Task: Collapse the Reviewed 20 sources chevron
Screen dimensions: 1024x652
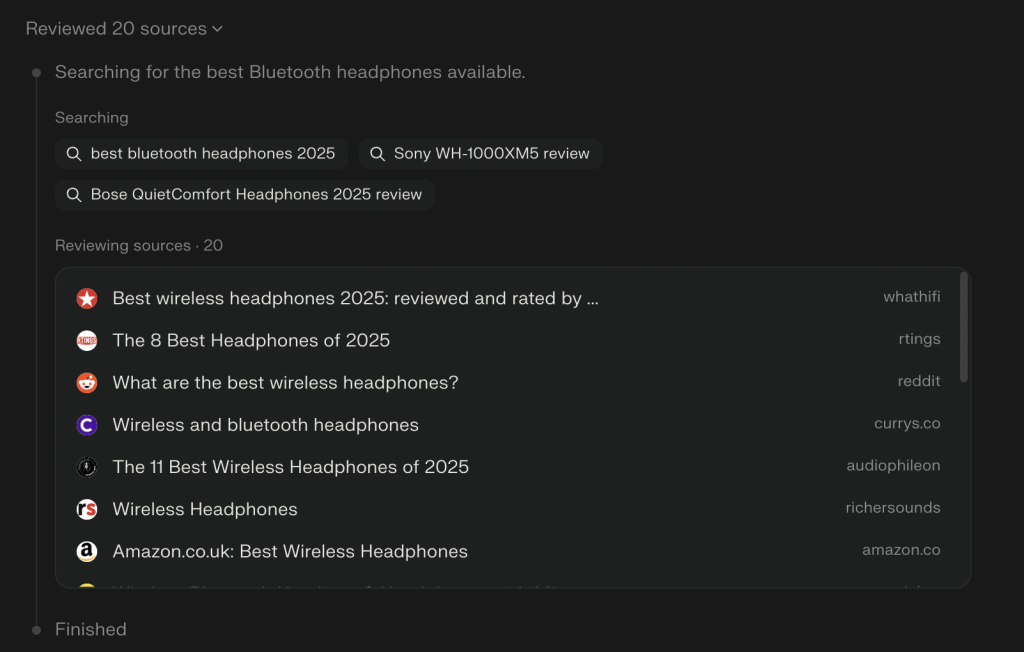Action: 217,29
